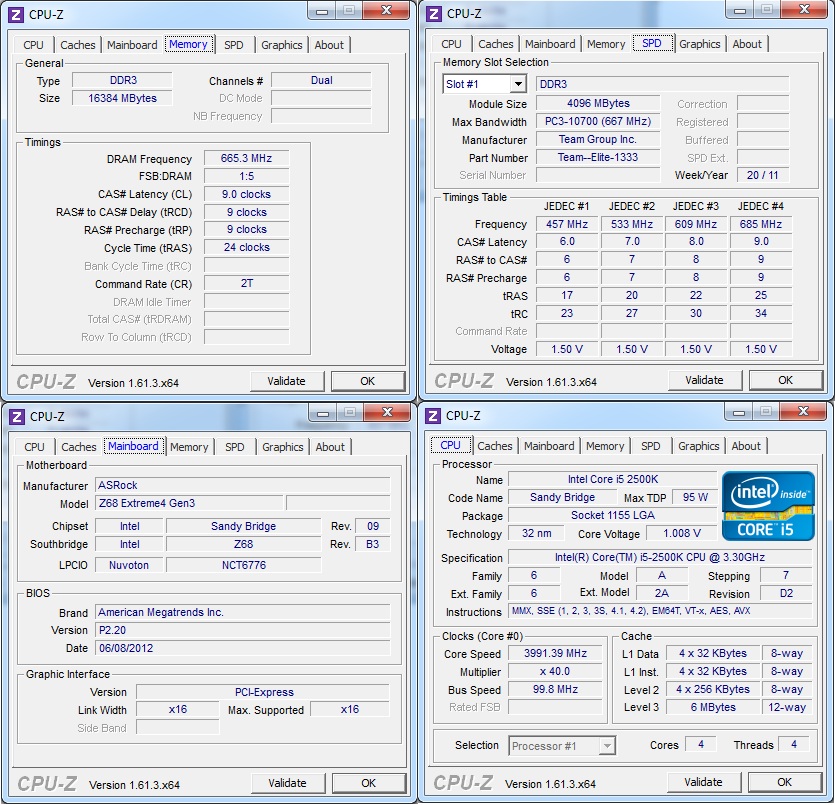
Task: Click the memory size value 16384 MBytes
Action: (122, 98)
